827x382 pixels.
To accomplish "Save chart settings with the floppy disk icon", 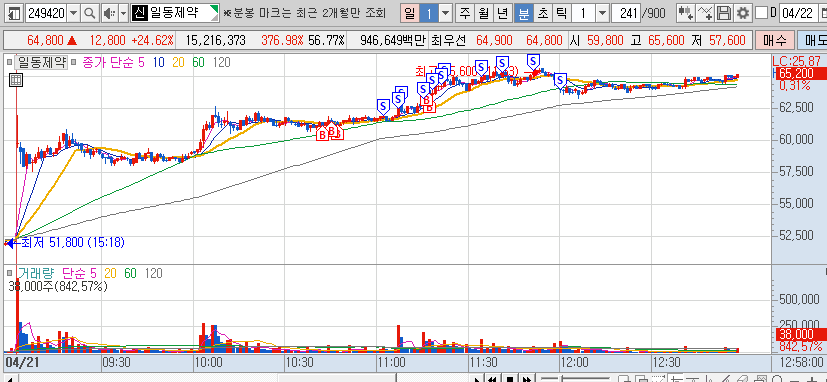I will pos(725,13).
